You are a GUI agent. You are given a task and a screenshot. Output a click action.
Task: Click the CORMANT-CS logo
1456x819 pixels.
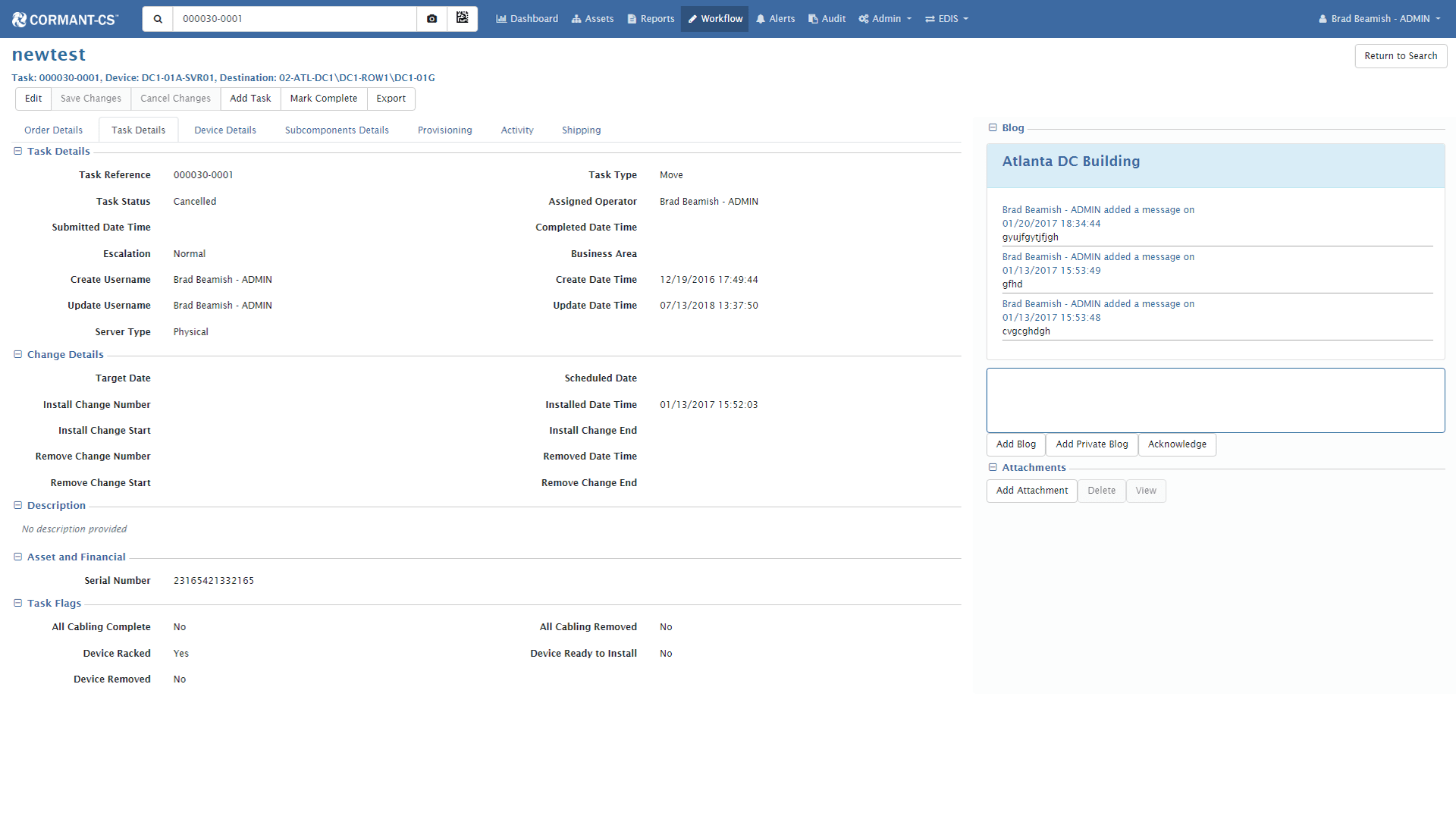pos(65,18)
